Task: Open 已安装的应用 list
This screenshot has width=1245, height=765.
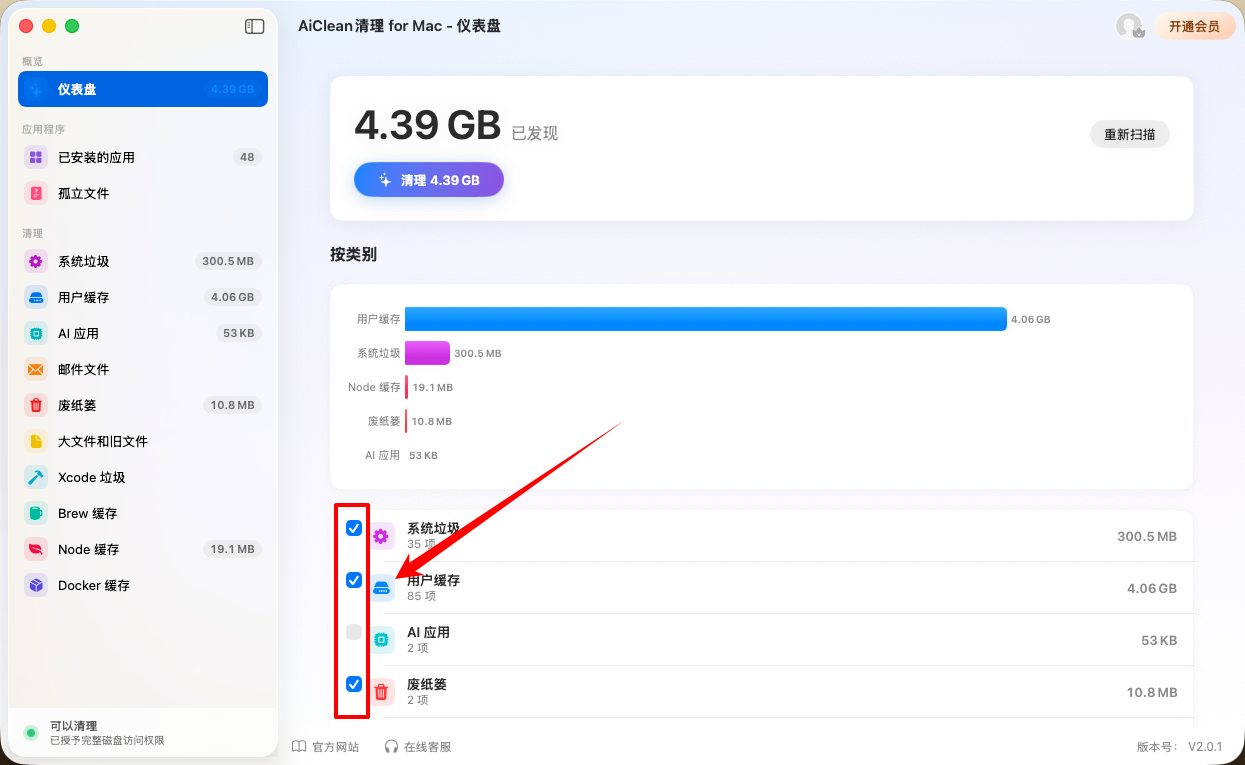Action: point(143,157)
